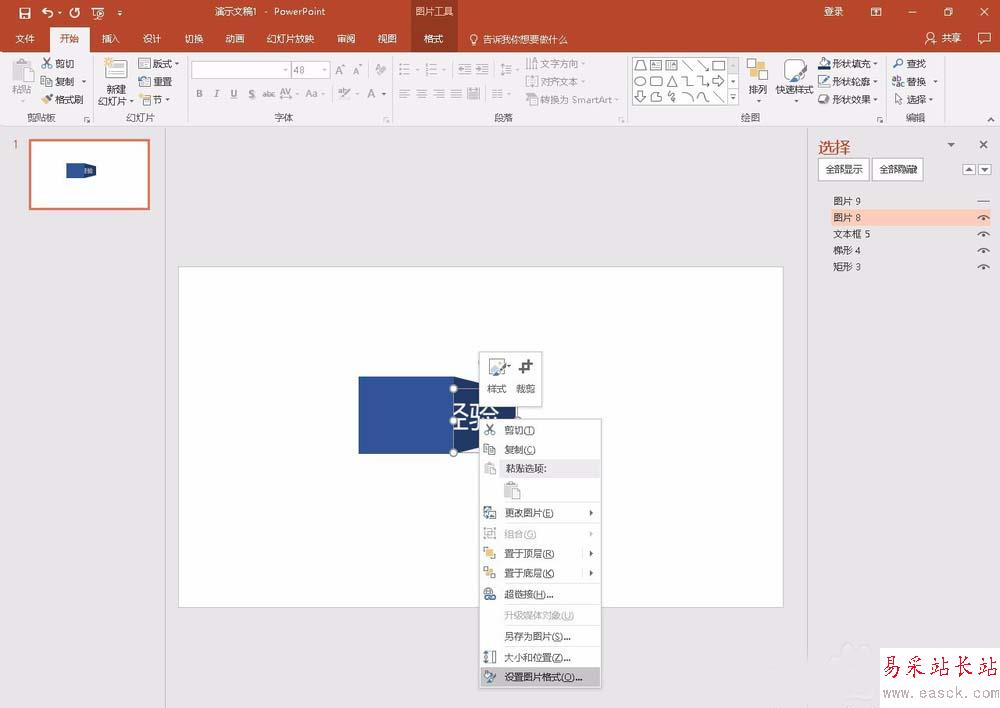Viewport: 1000px width, 708px height.
Task: Toggle underline formatting
Action: pos(234,94)
